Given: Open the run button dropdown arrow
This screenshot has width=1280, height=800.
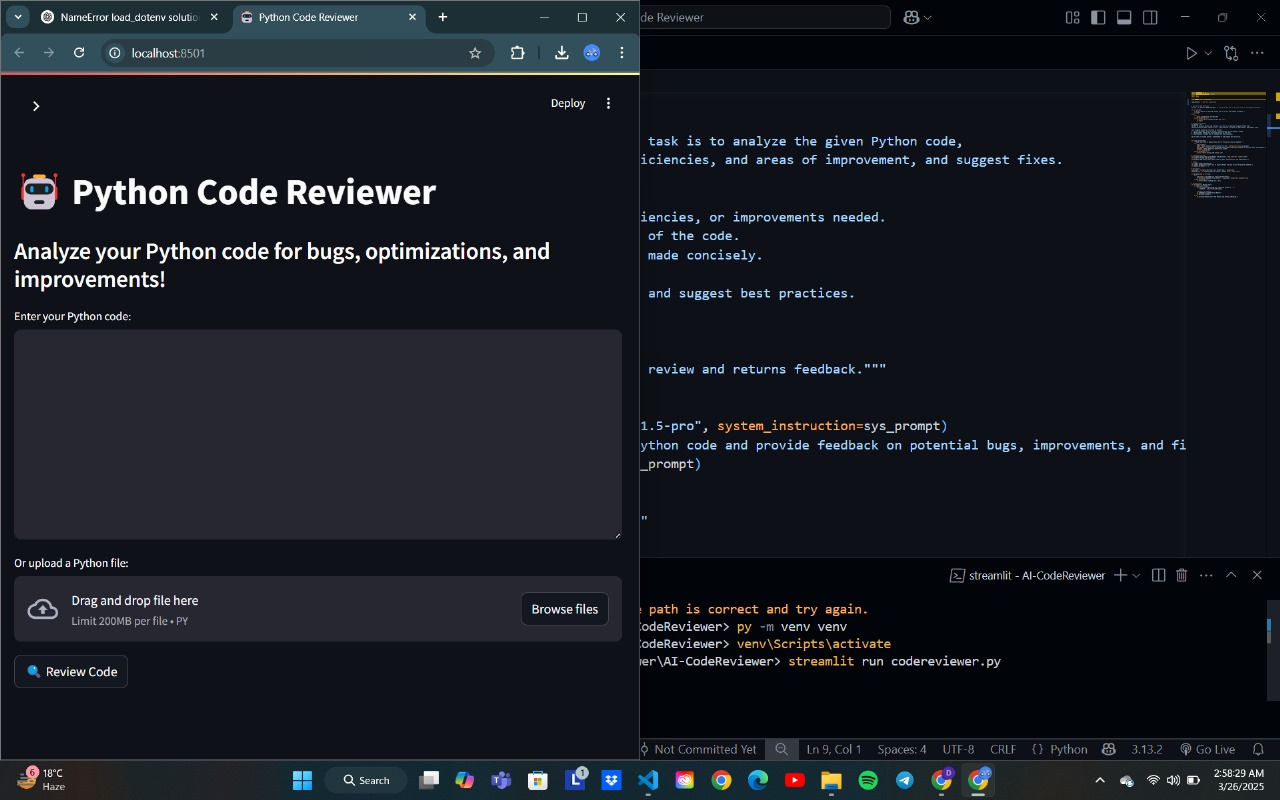Looking at the screenshot, I should pos(1208,53).
